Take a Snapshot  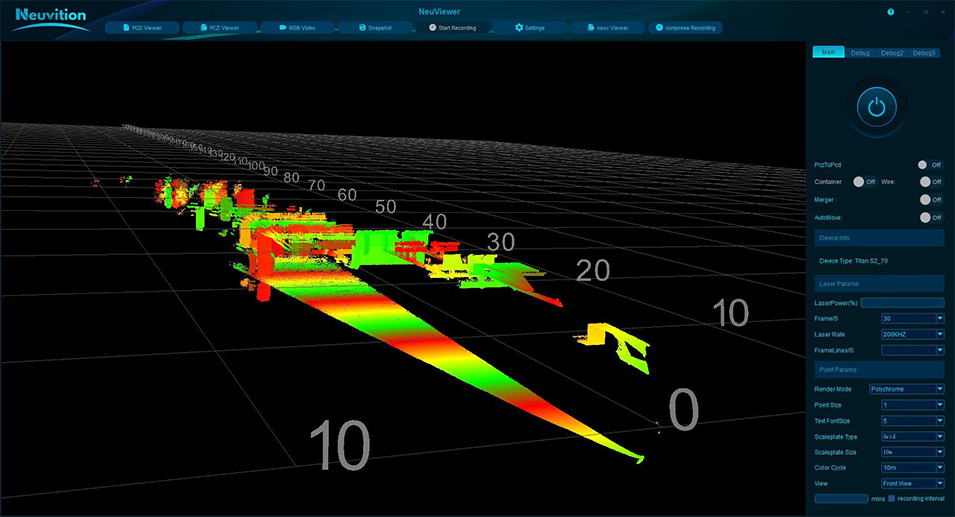click(x=375, y=27)
